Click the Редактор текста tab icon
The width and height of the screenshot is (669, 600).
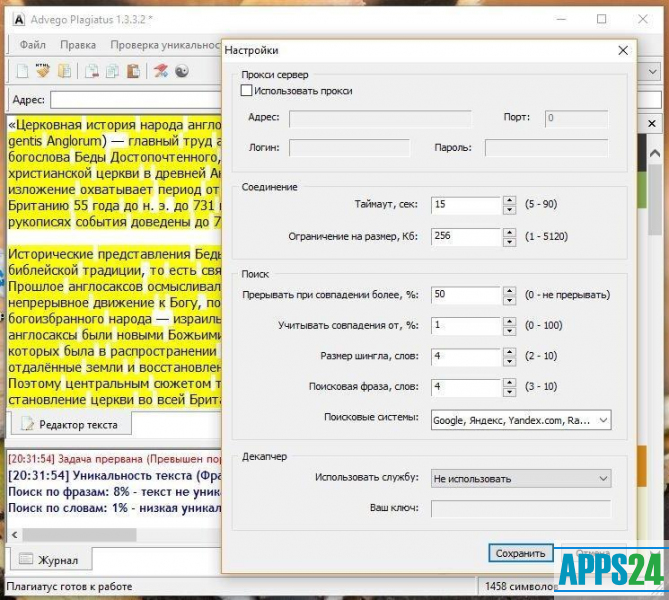coord(27,423)
